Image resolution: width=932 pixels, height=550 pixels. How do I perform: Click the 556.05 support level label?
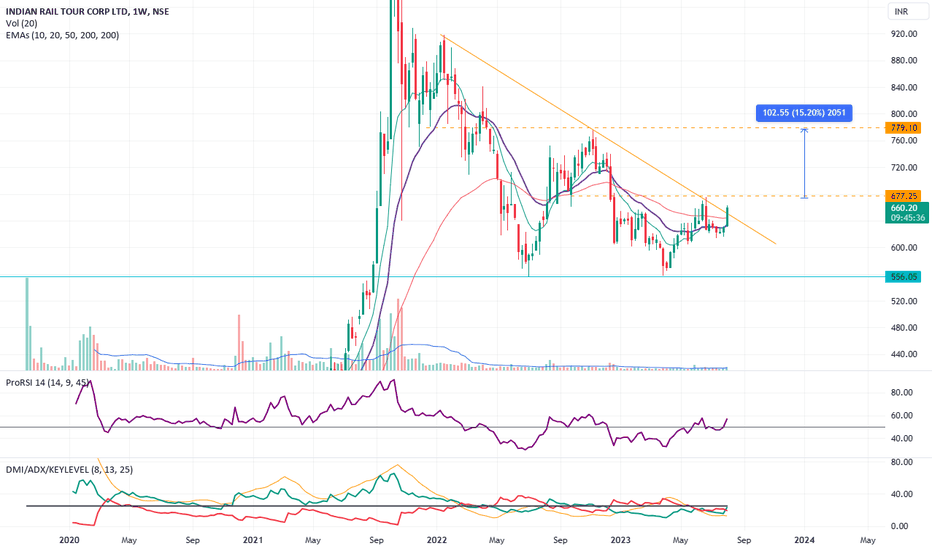(x=903, y=276)
